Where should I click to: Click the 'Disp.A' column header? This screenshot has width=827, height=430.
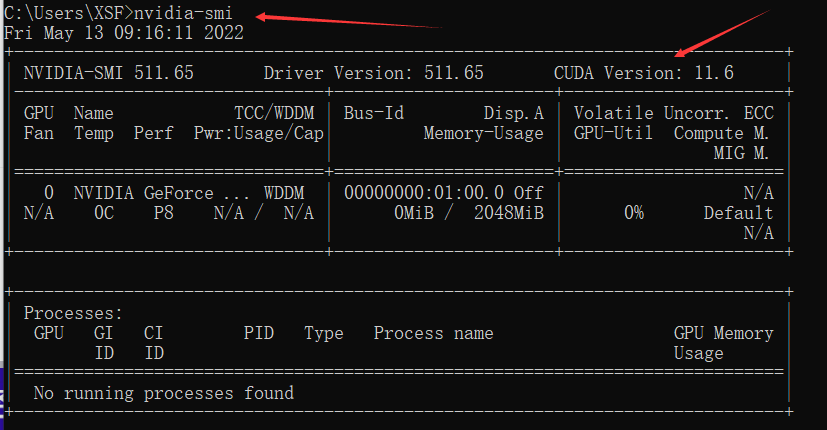(514, 113)
